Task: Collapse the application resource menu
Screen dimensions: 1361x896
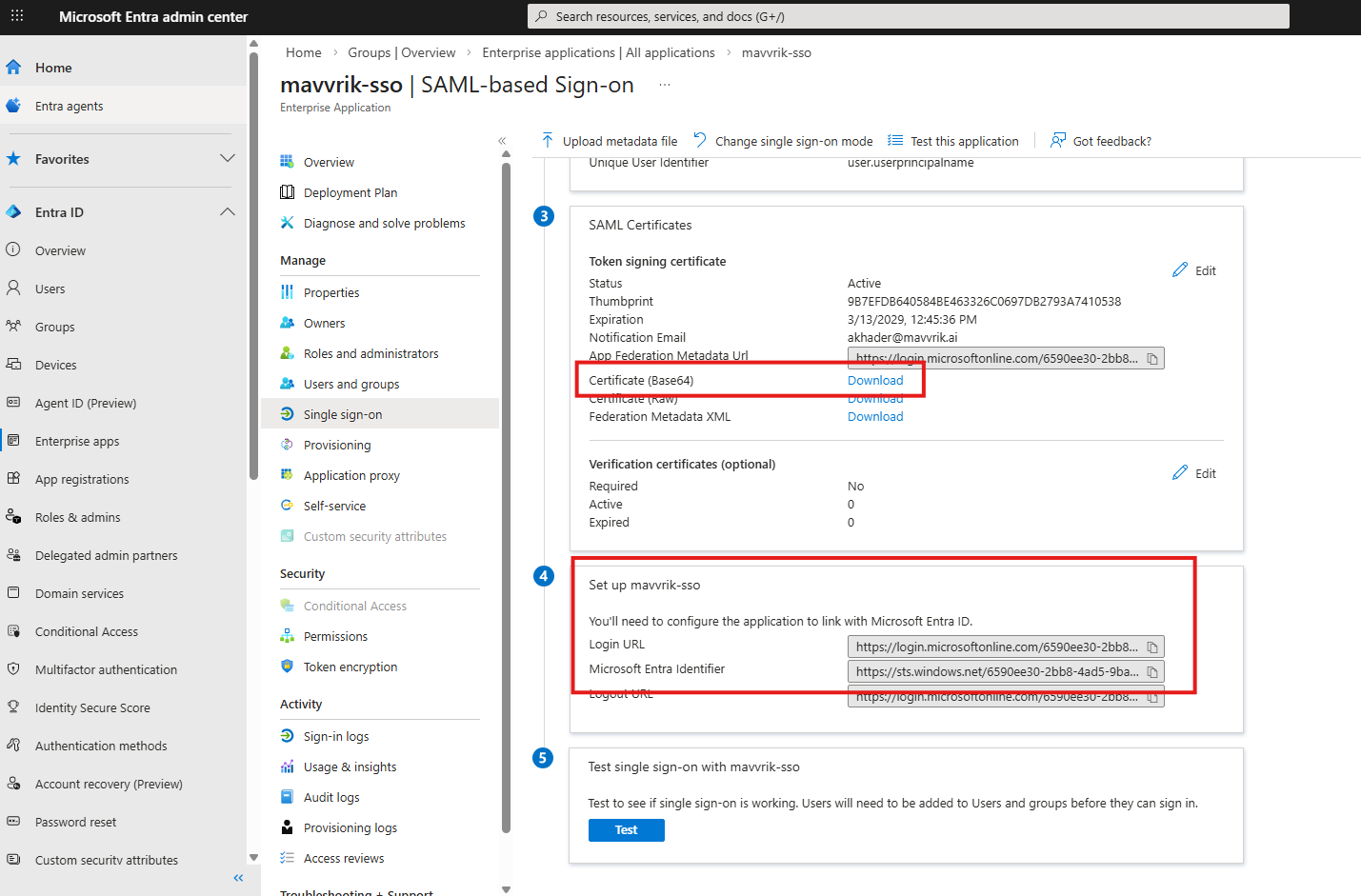Action: click(502, 141)
